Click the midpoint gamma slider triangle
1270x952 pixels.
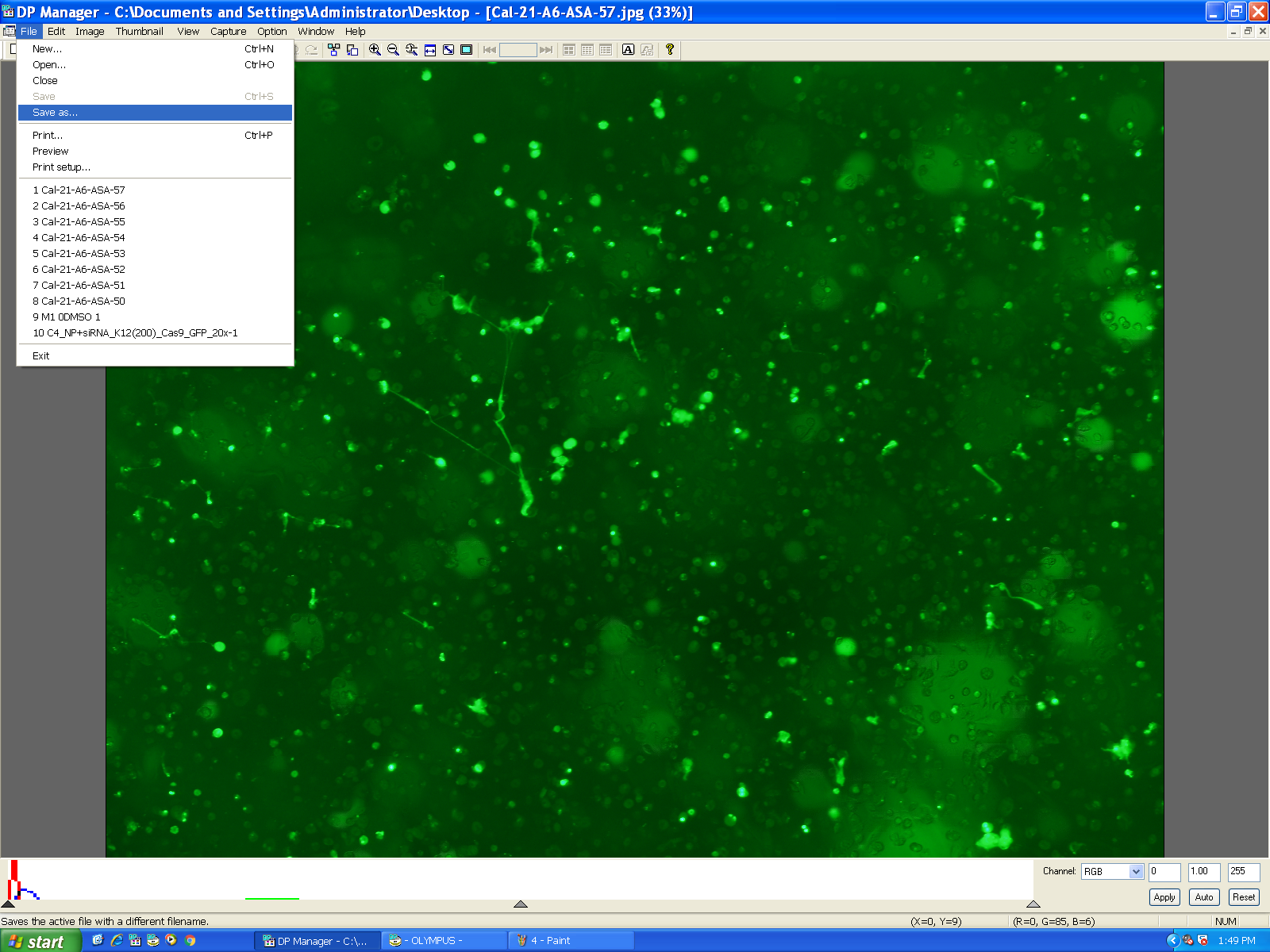pyautogui.click(x=521, y=904)
